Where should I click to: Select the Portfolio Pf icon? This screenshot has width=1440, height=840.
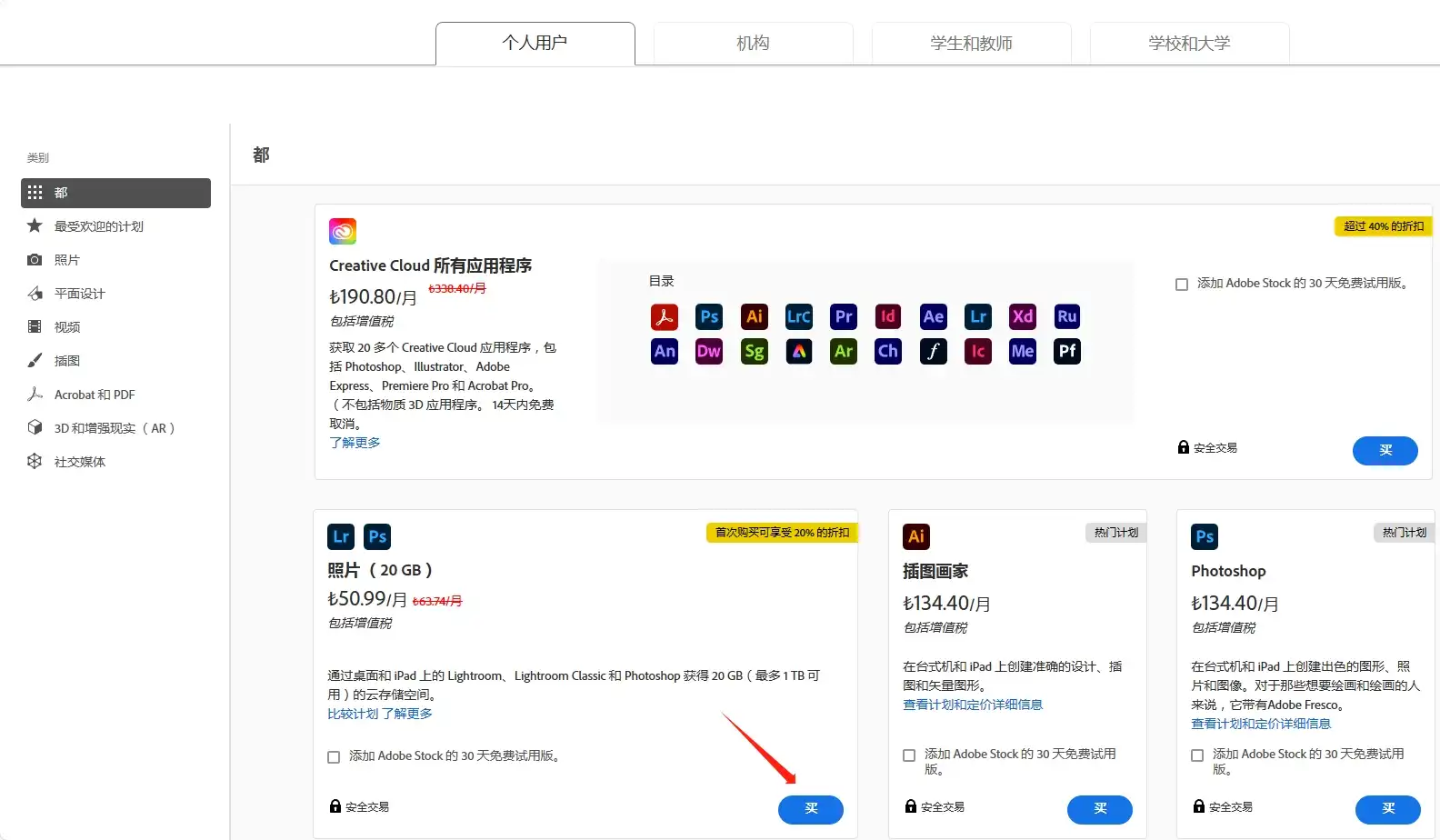[x=1067, y=352]
